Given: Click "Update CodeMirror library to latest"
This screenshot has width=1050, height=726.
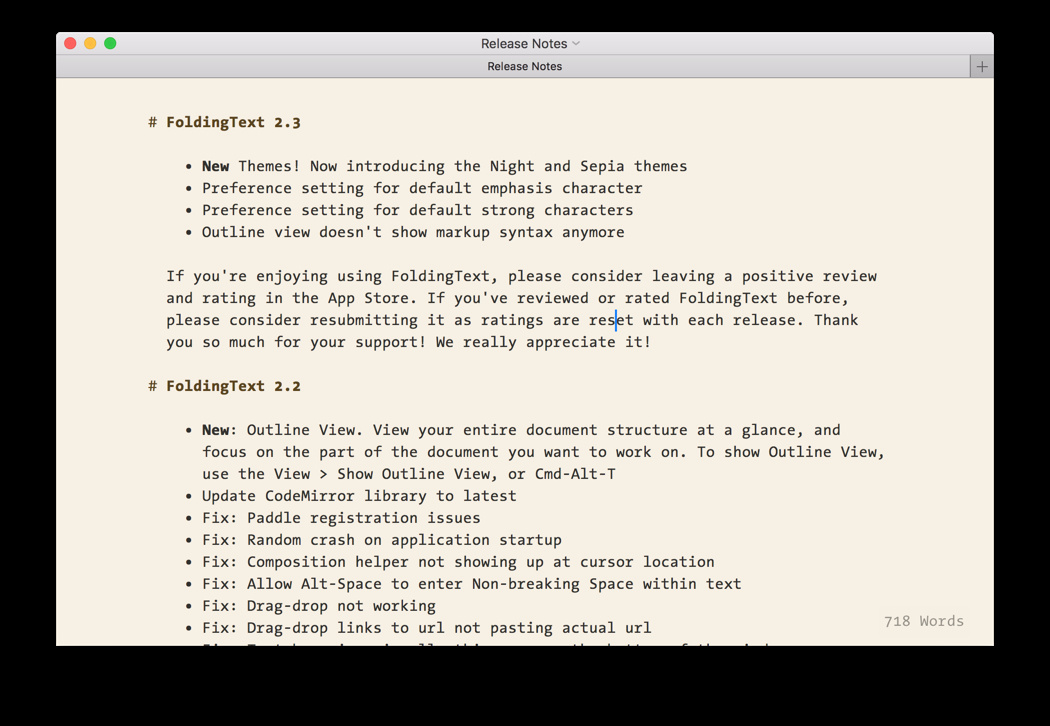Looking at the screenshot, I should pyautogui.click(x=359, y=496).
